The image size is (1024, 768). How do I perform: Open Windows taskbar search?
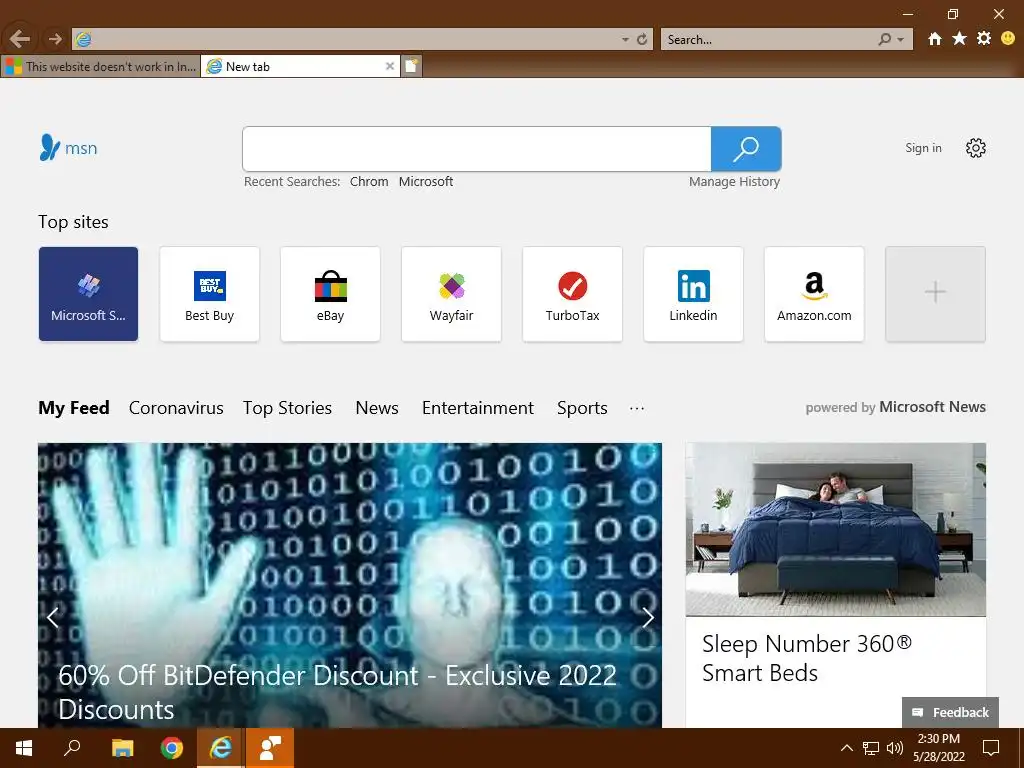(x=72, y=748)
